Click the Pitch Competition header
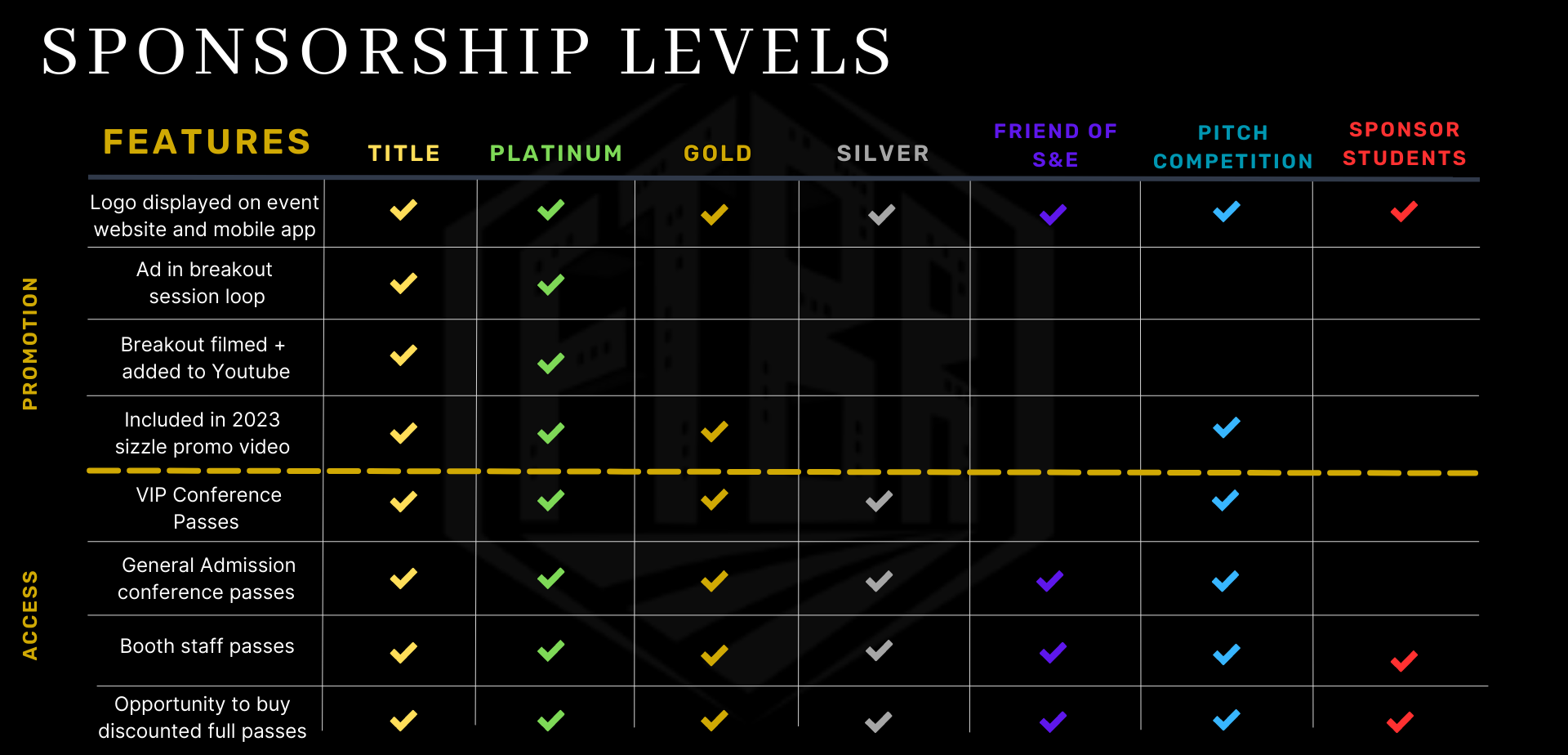Image resolution: width=1568 pixels, height=755 pixels. point(1233,147)
